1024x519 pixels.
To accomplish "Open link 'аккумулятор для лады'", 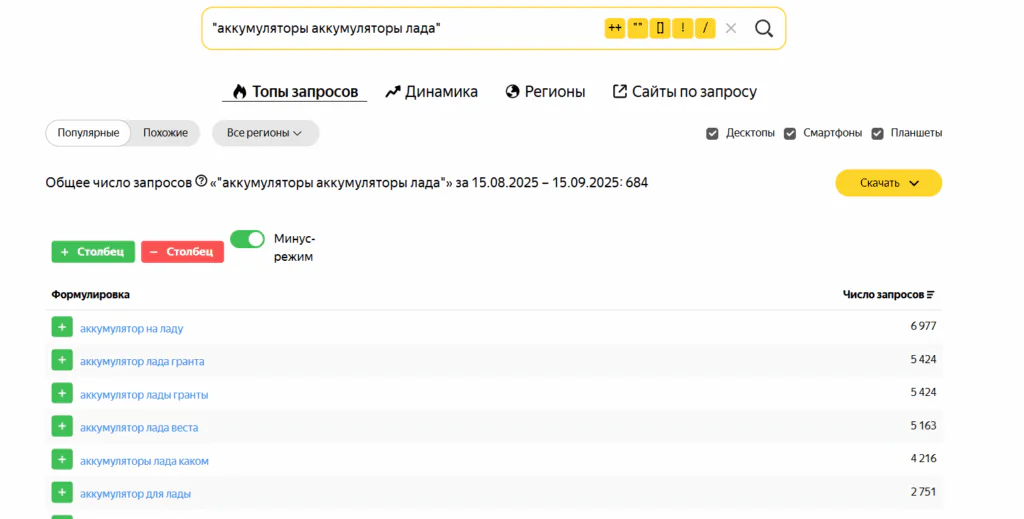I will click(135, 494).
